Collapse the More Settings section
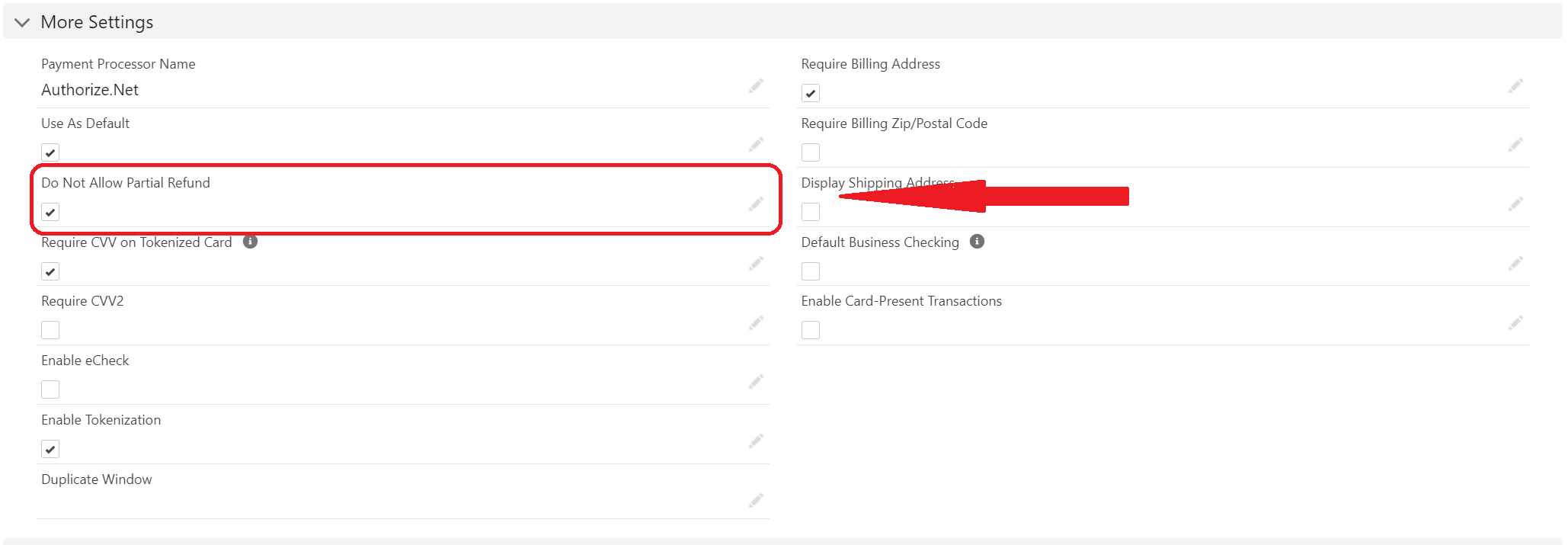1568x545 pixels. [22, 23]
